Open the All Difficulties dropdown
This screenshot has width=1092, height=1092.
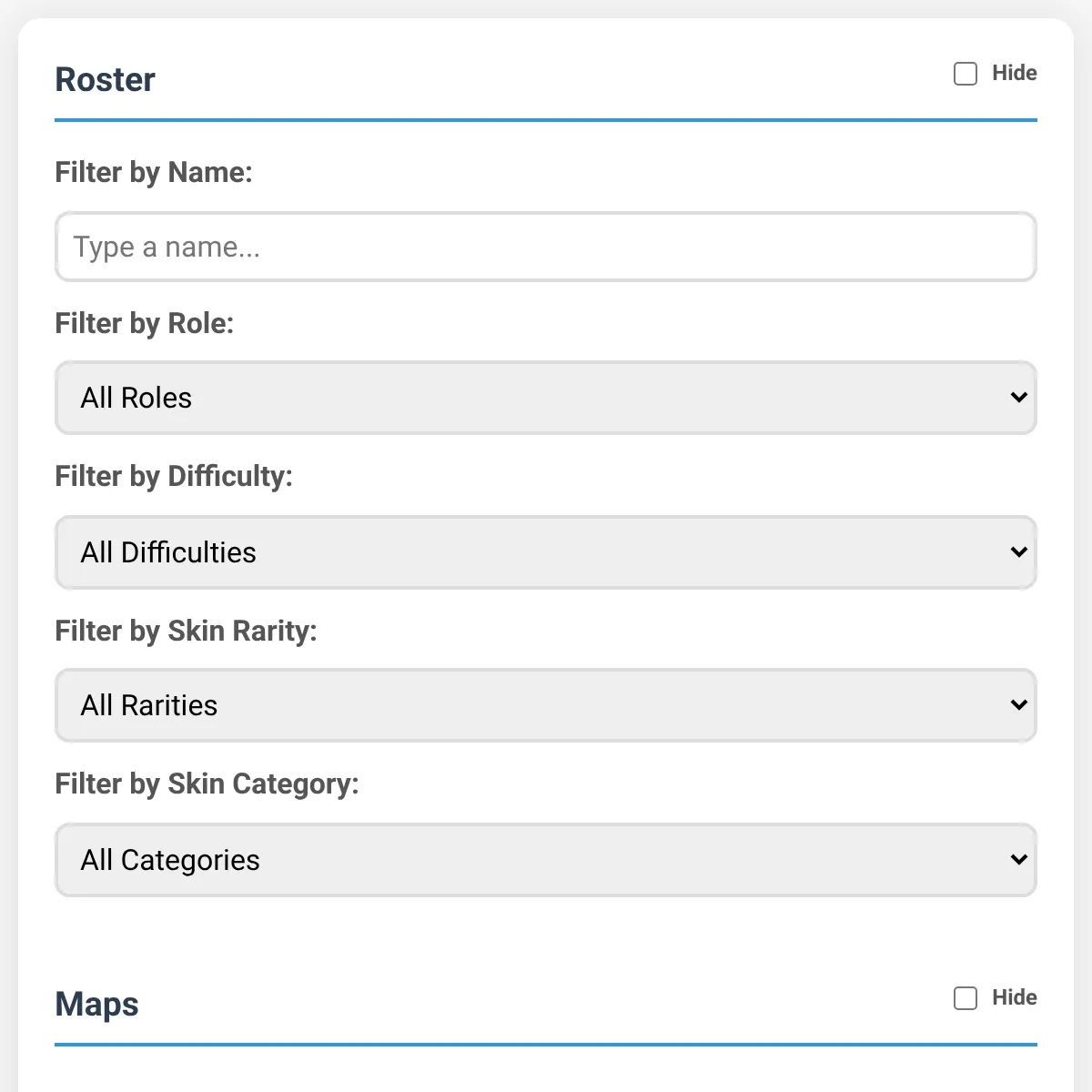(546, 552)
